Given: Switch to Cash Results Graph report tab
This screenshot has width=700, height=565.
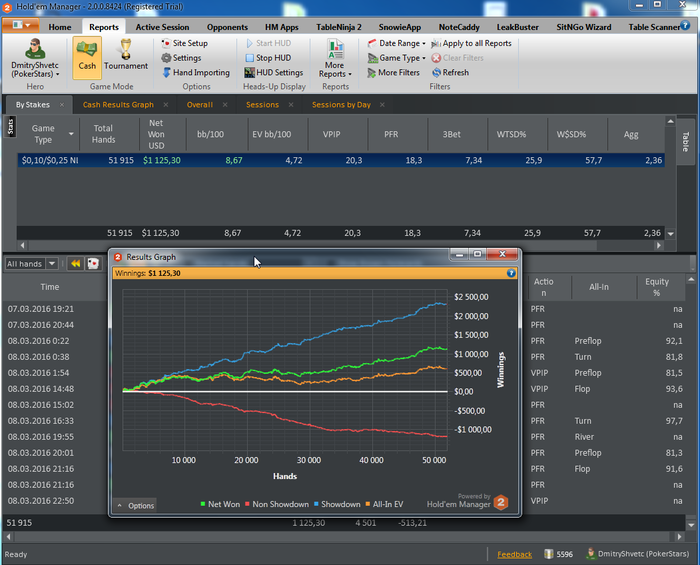Looking at the screenshot, I should point(118,105).
